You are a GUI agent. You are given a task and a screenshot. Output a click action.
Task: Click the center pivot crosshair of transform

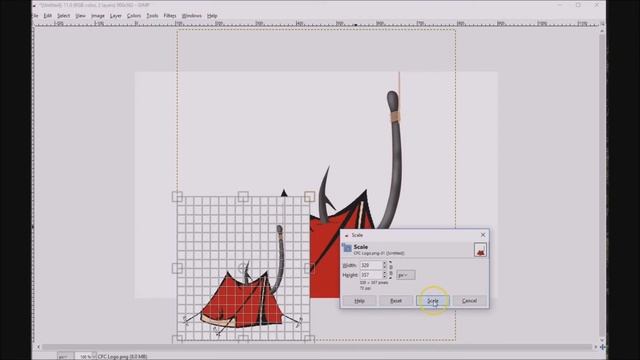[x=243, y=268]
